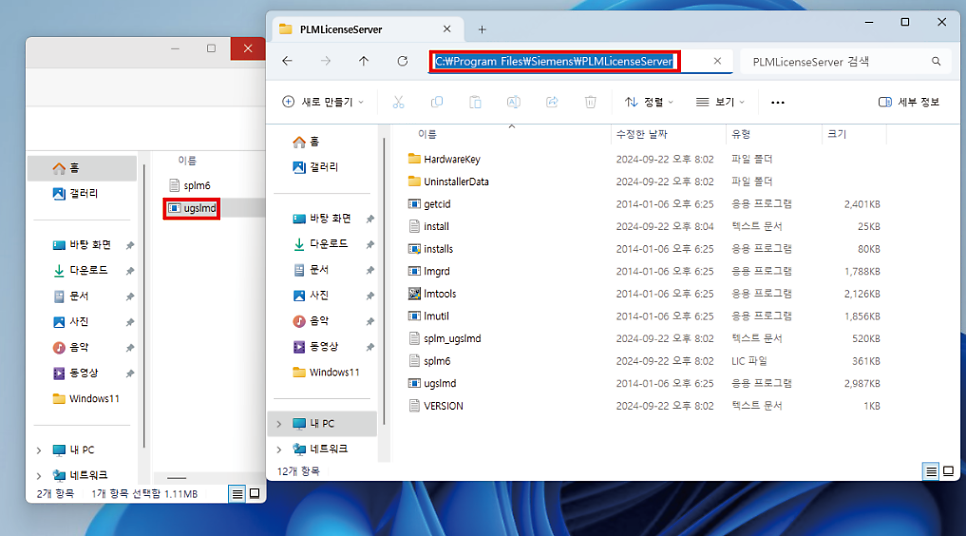966x536 pixels.
Task: Clear the address bar with X
Action: point(717,61)
